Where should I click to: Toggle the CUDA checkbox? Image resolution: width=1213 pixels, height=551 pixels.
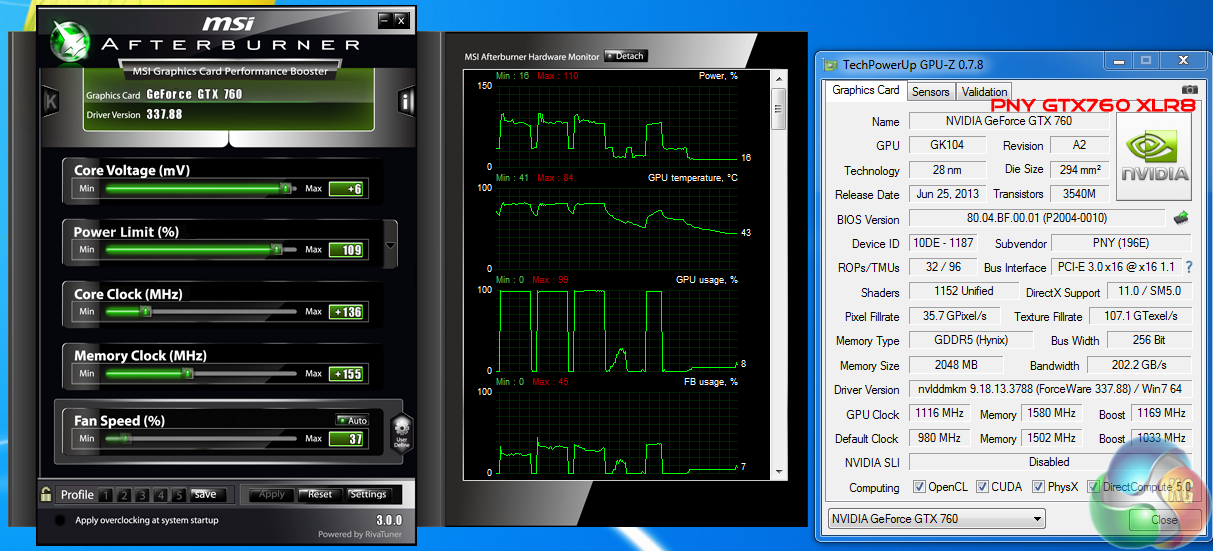pos(981,487)
